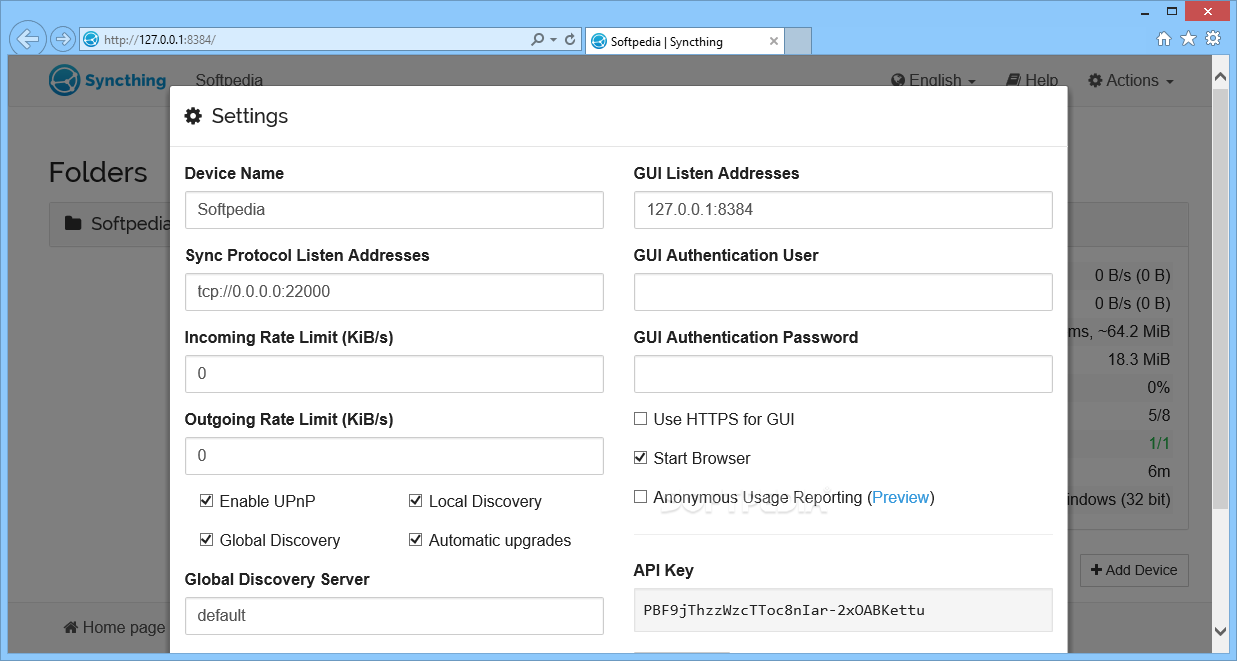The height and width of the screenshot is (661, 1237).
Task: Click the Softpedia navbar item
Action: tap(229, 81)
